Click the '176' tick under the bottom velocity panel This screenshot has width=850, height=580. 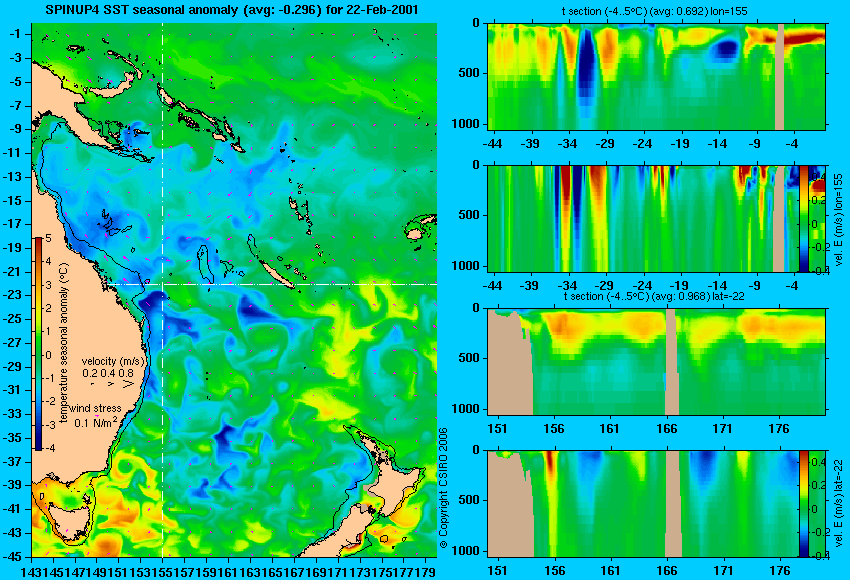click(780, 571)
